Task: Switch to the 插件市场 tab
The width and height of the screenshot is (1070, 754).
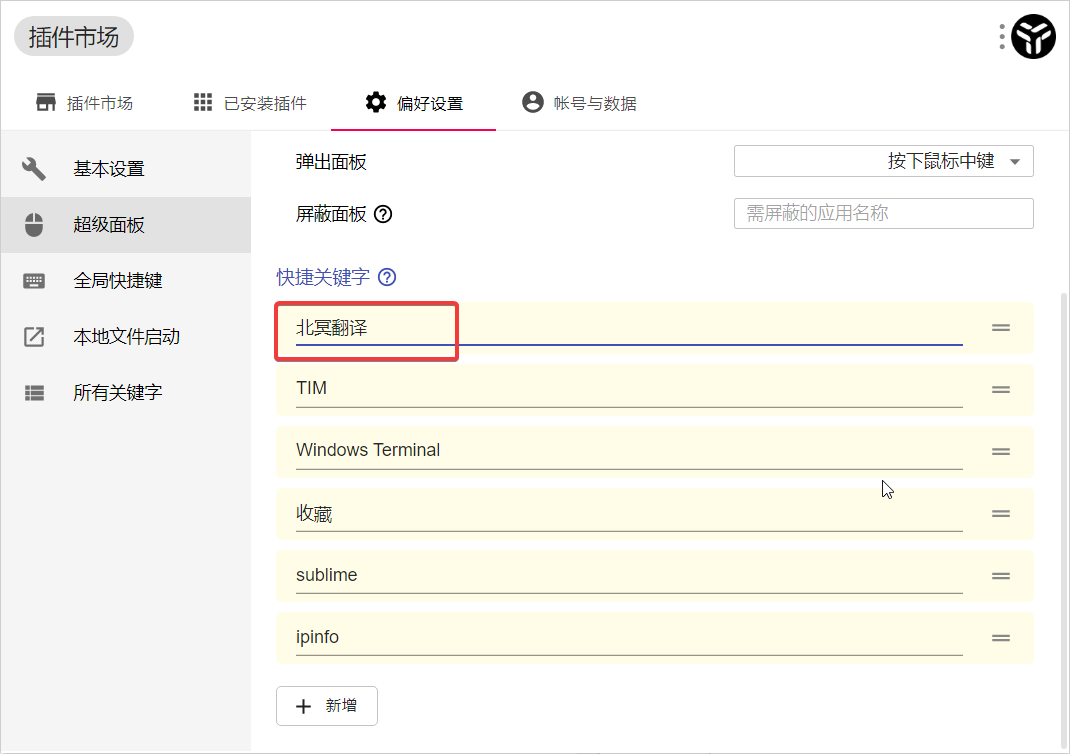Action: (x=84, y=103)
